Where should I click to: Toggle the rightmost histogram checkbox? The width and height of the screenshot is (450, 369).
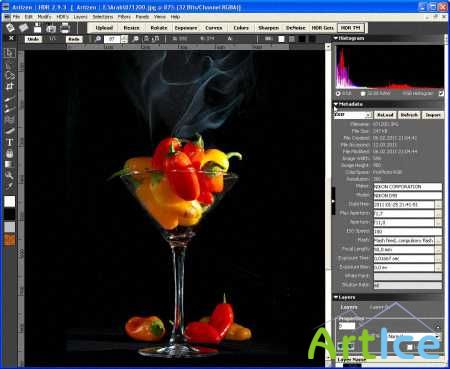[x=441, y=94]
